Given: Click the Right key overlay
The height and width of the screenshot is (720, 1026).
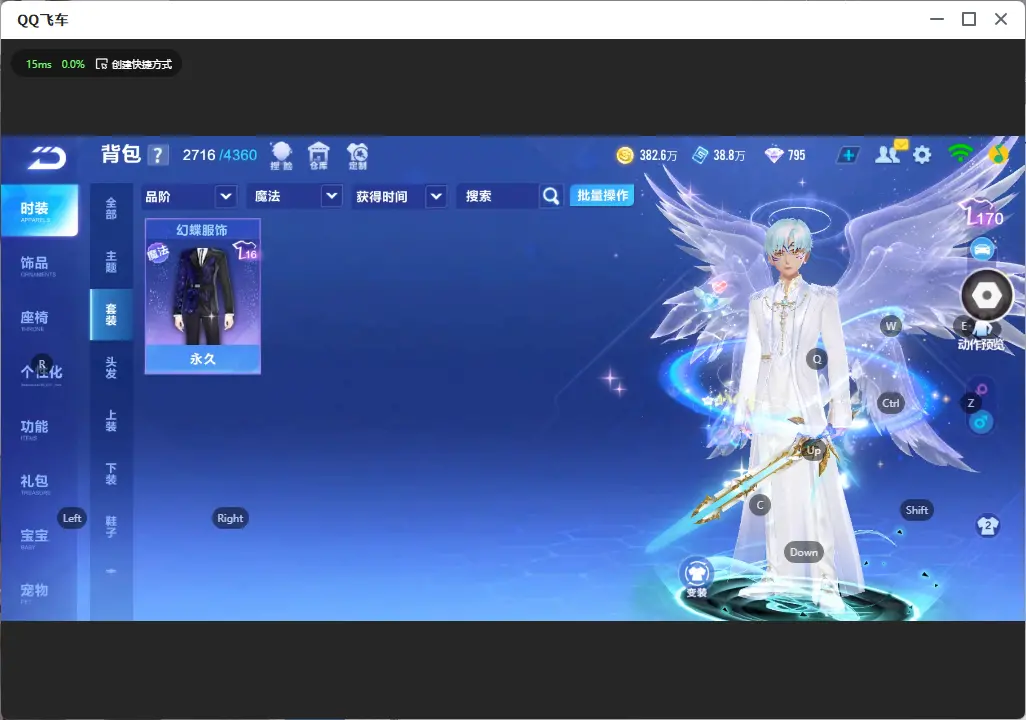Looking at the screenshot, I should click(230, 518).
